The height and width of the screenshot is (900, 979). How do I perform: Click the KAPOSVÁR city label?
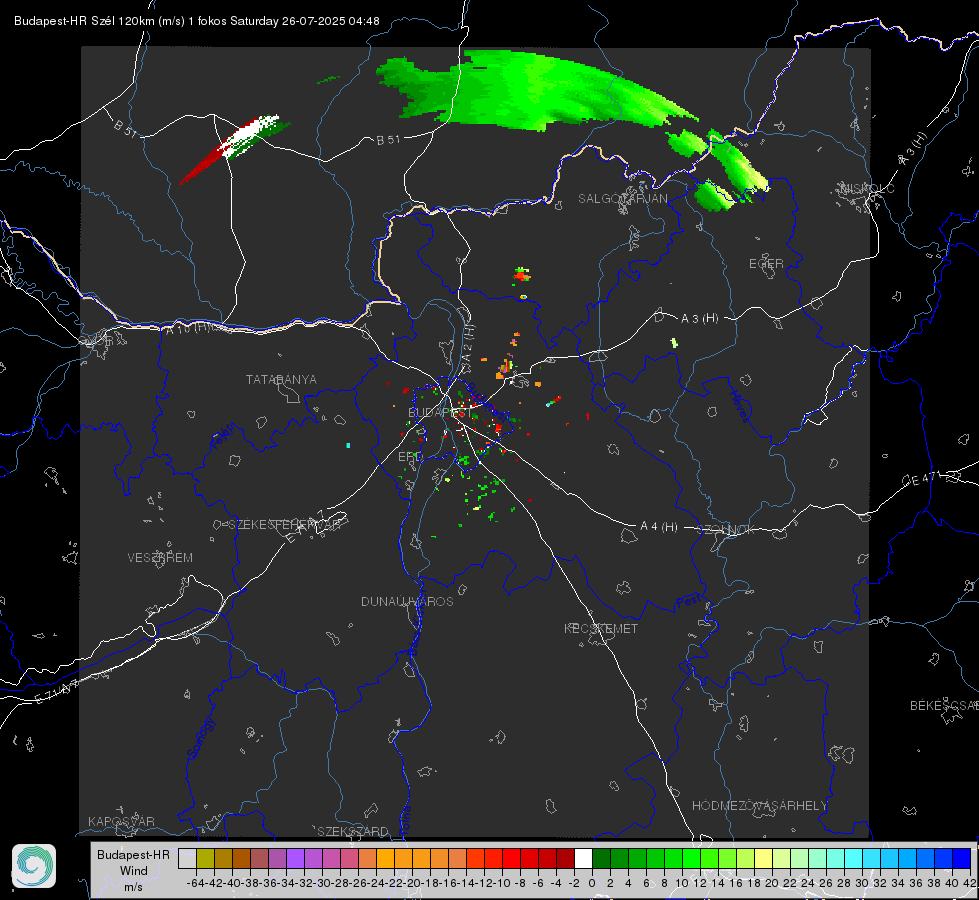pos(121,822)
